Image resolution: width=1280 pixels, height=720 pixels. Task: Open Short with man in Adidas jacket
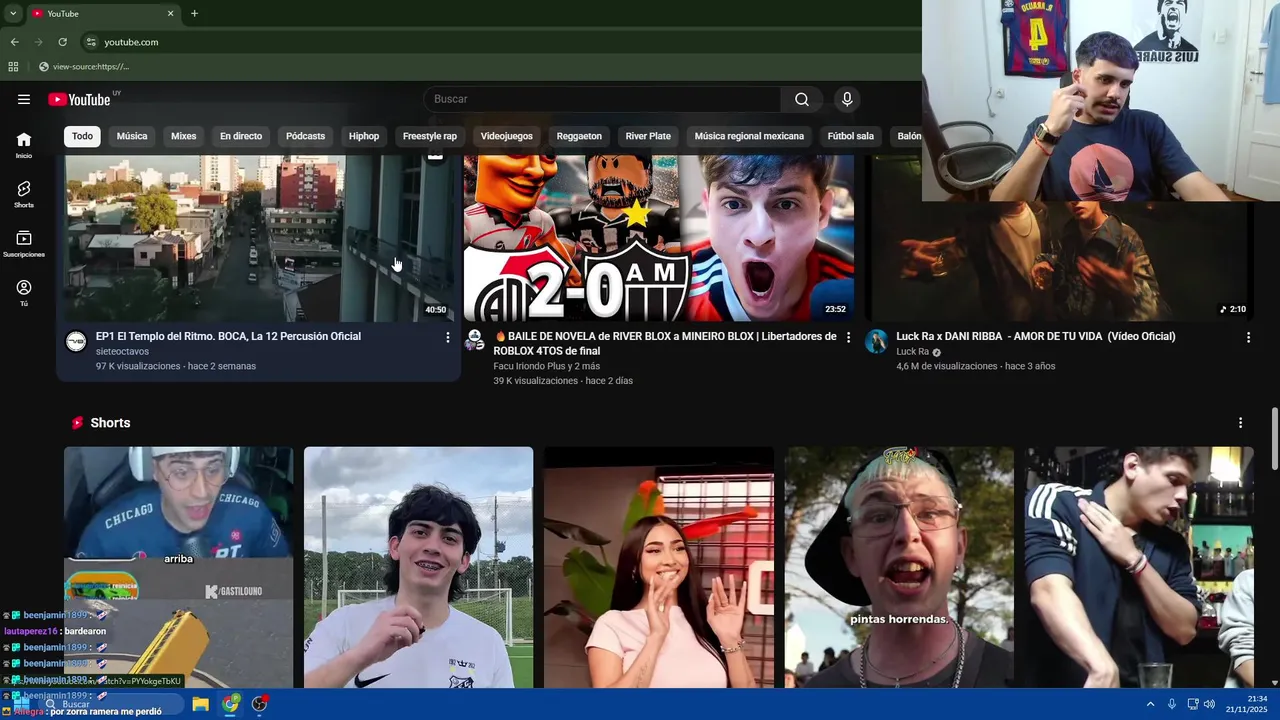click(x=1139, y=567)
